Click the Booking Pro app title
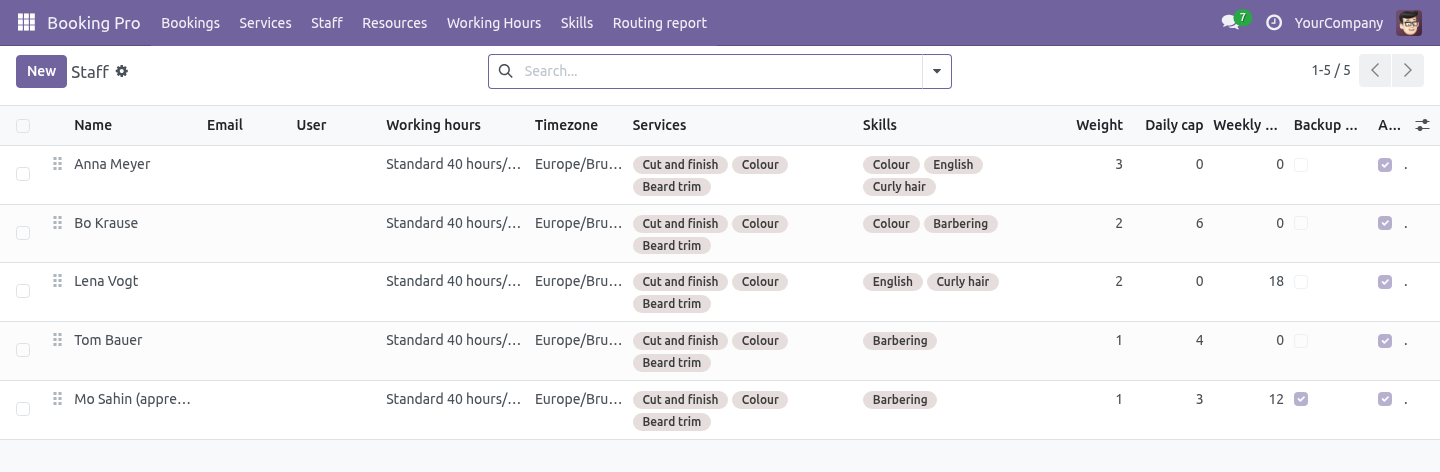 94,22
